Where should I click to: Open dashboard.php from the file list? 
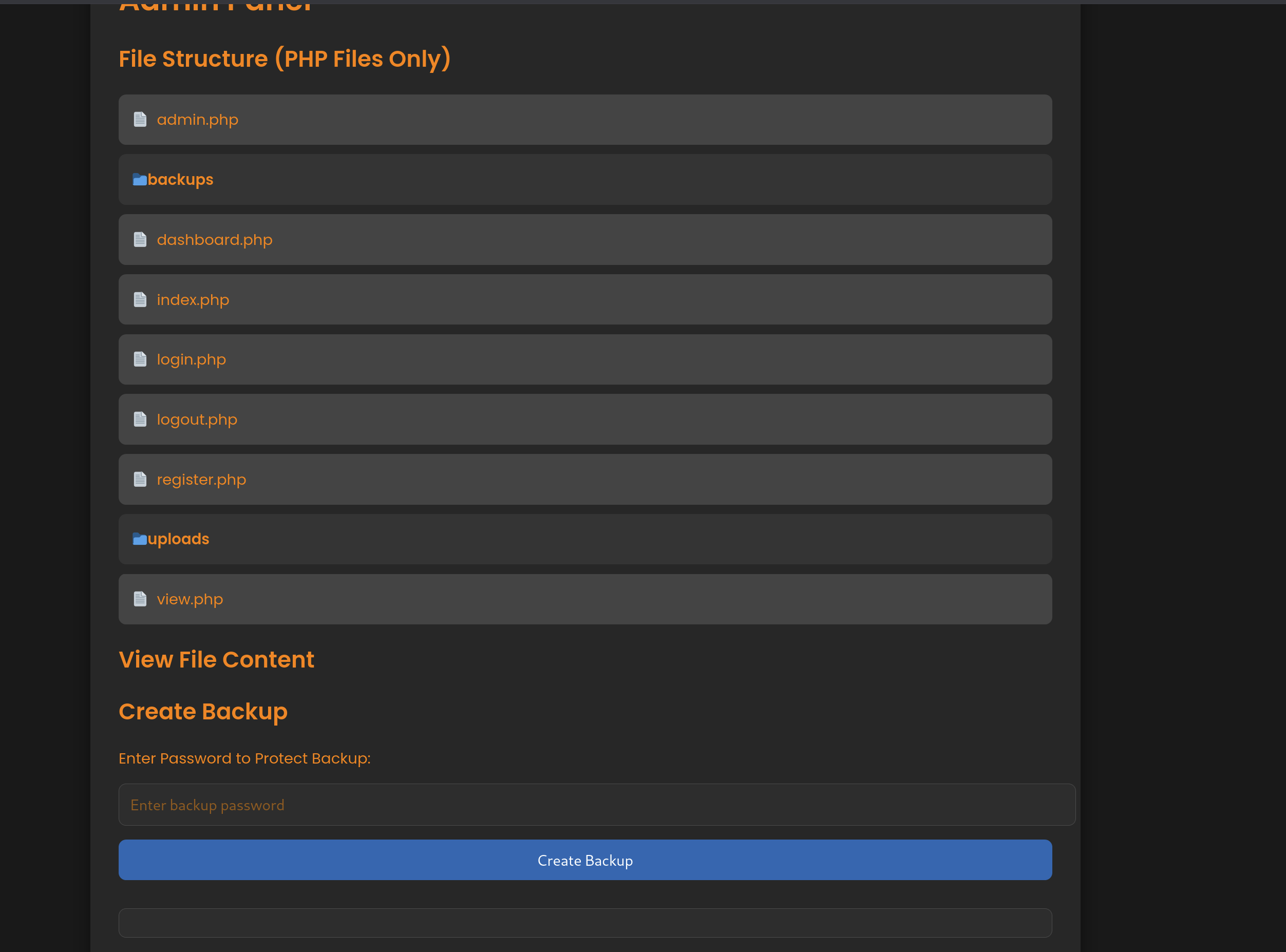pos(215,240)
